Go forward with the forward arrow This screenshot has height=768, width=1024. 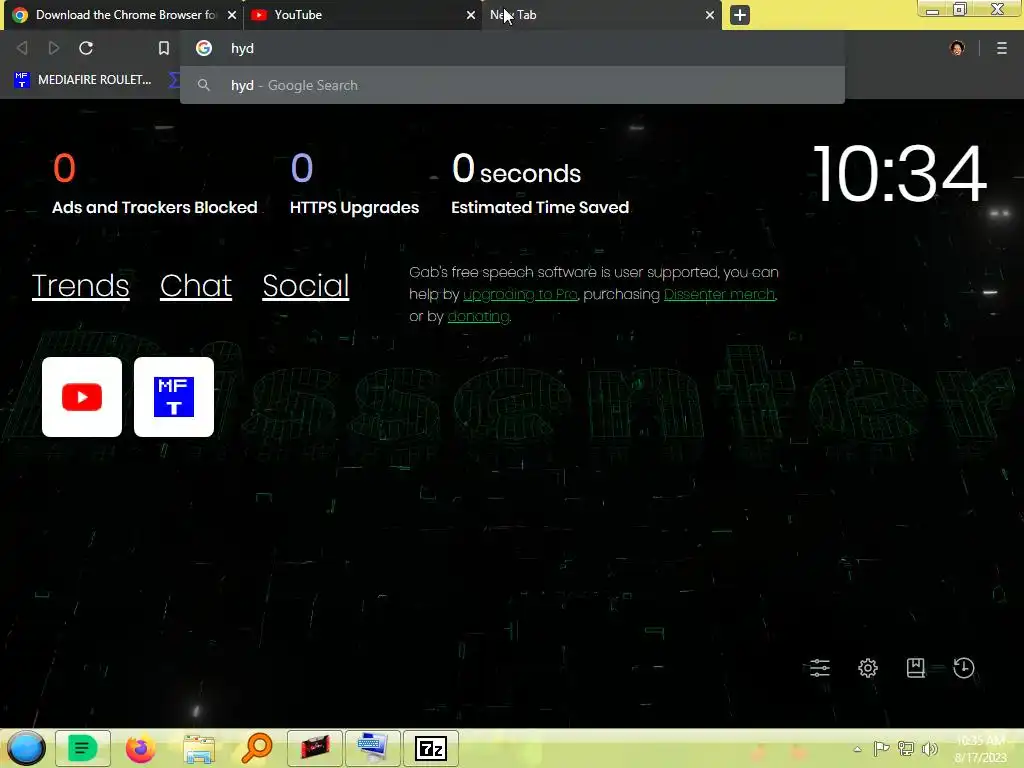click(54, 48)
